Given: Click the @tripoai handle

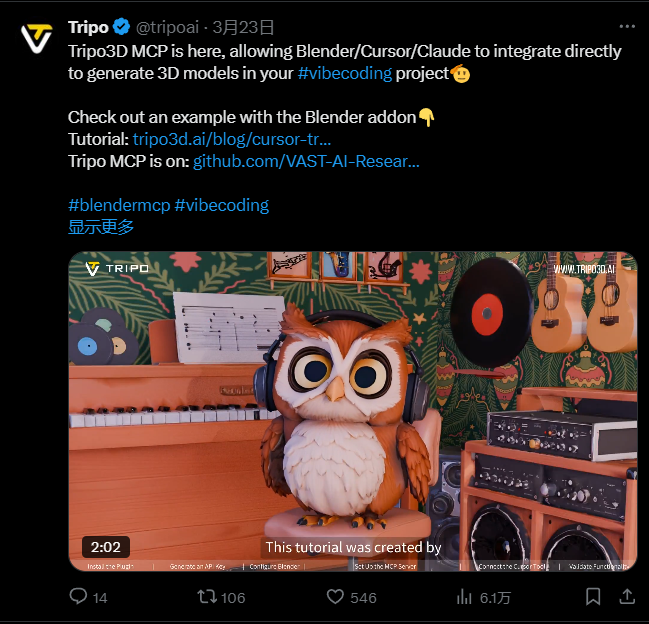Looking at the screenshot, I should [x=168, y=27].
